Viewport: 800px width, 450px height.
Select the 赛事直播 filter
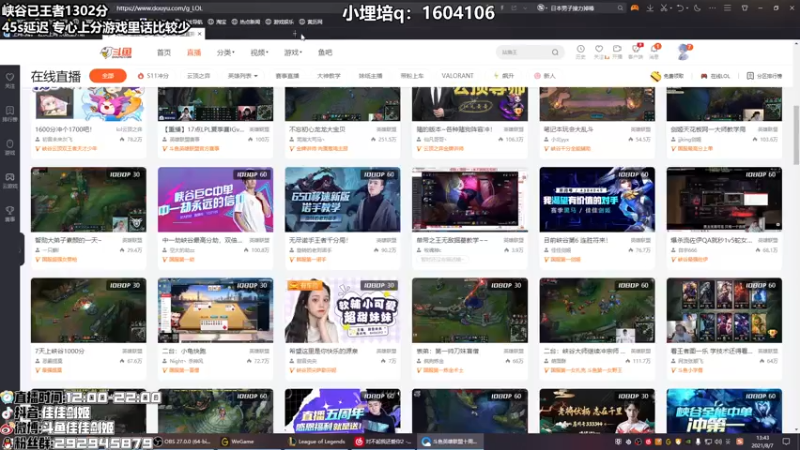pos(287,76)
